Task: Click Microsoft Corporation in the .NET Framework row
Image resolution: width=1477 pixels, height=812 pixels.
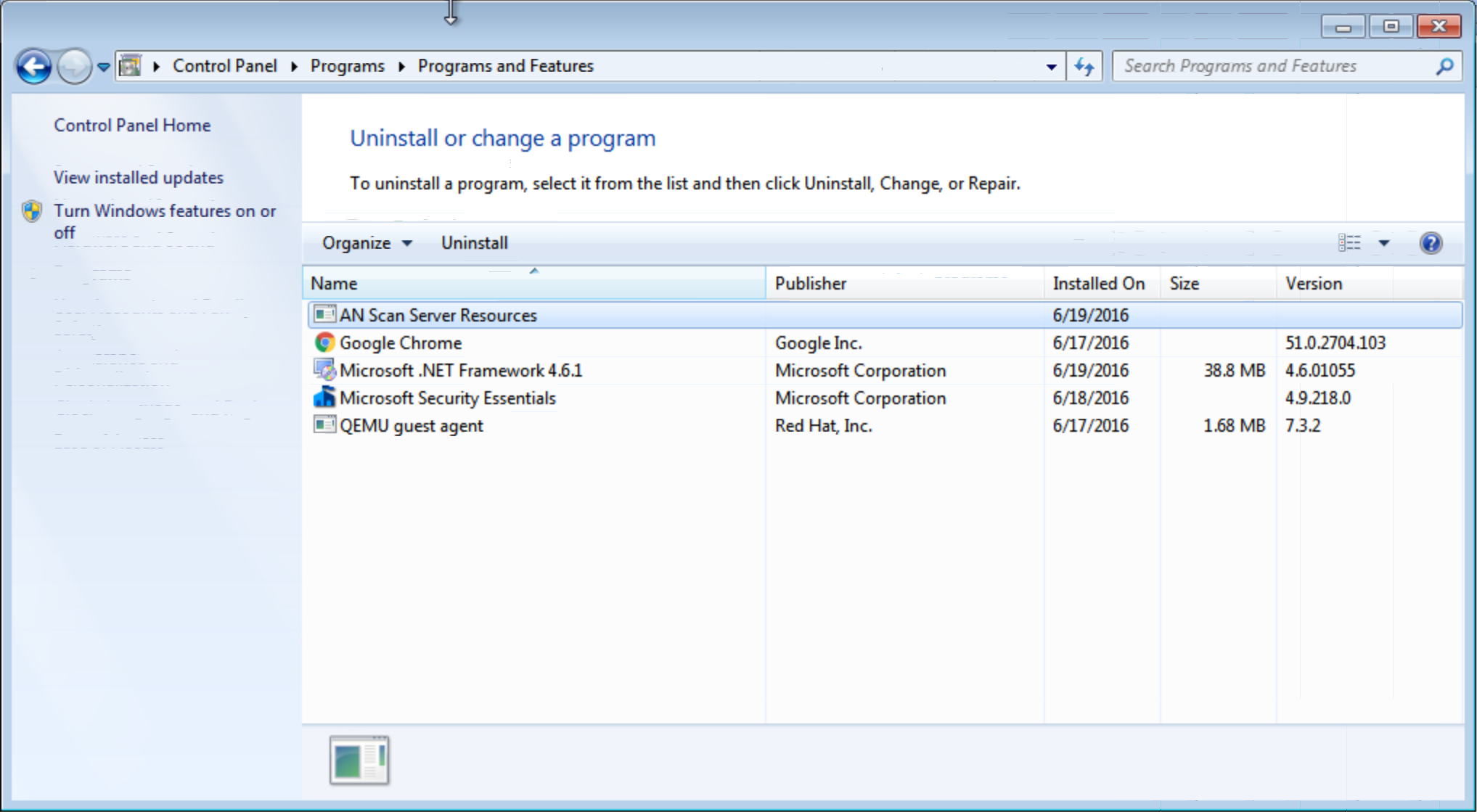Action: [x=861, y=370]
